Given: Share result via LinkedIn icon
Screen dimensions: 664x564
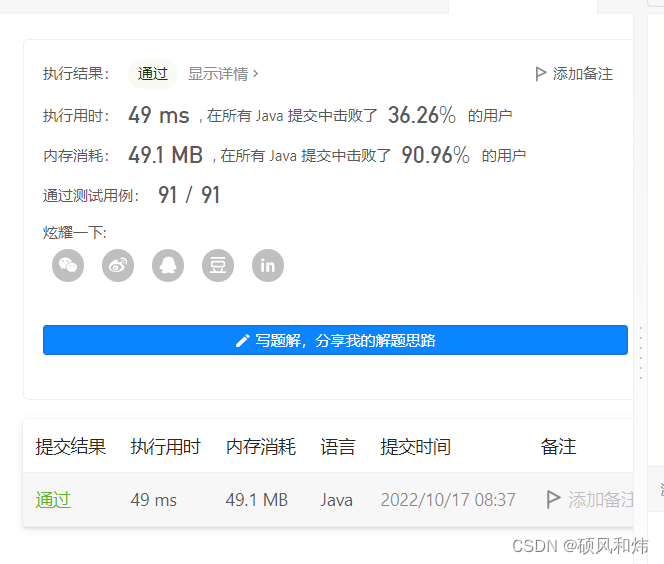Looking at the screenshot, I should click(x=268, y=265).
